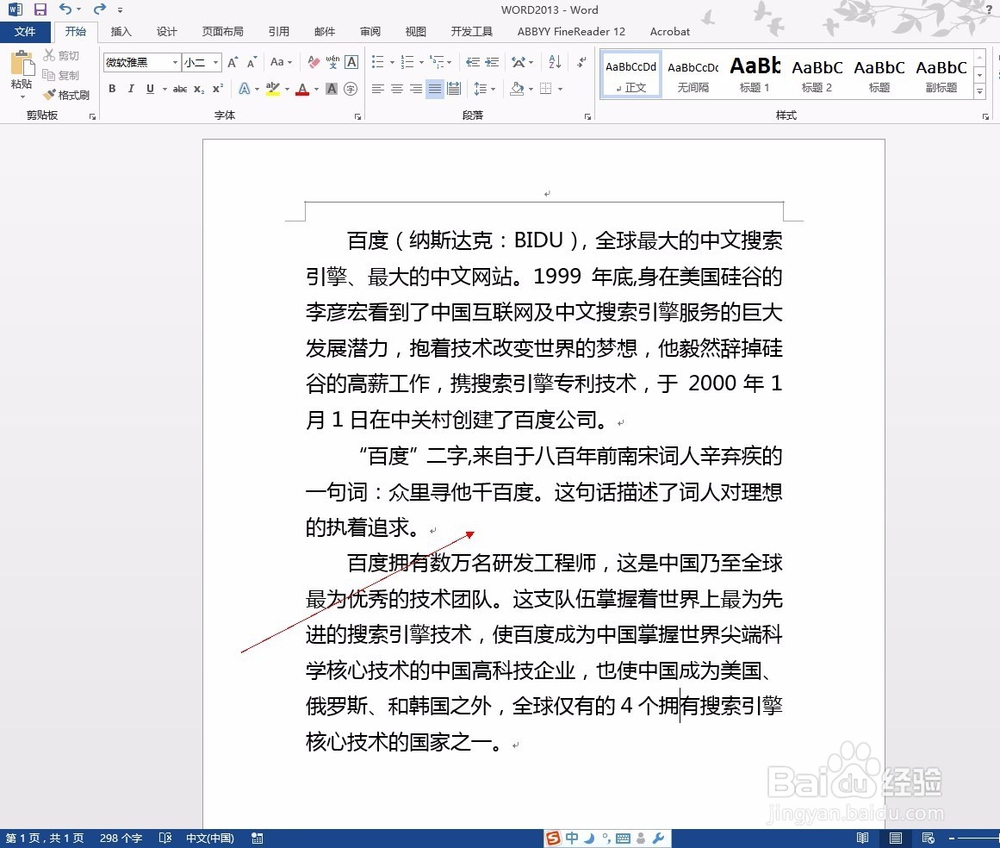Sort text with A-Z icon
1000x848 pixels.
coord(555,62)
